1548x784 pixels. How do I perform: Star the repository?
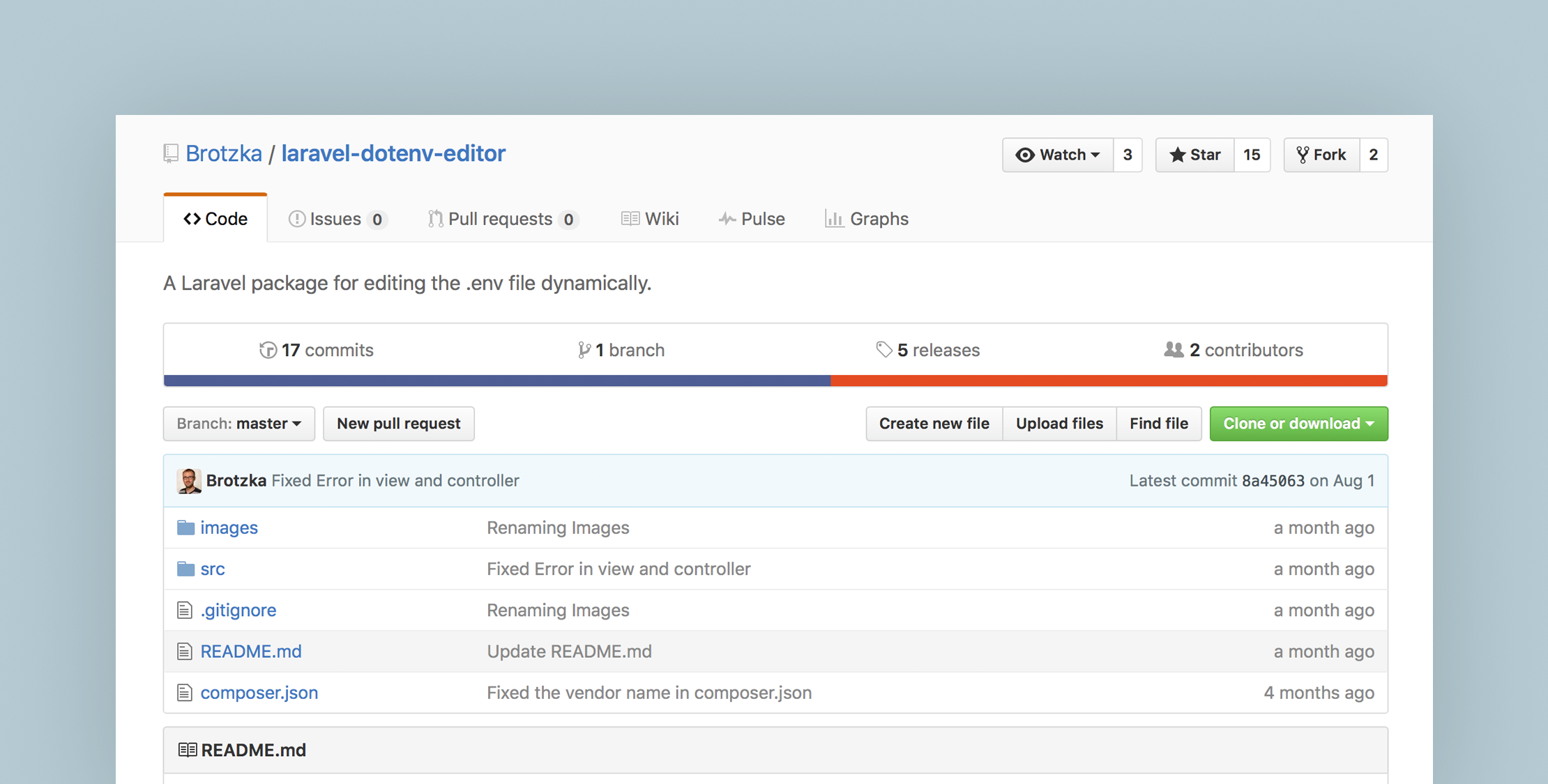click(x=1194, y=155)
